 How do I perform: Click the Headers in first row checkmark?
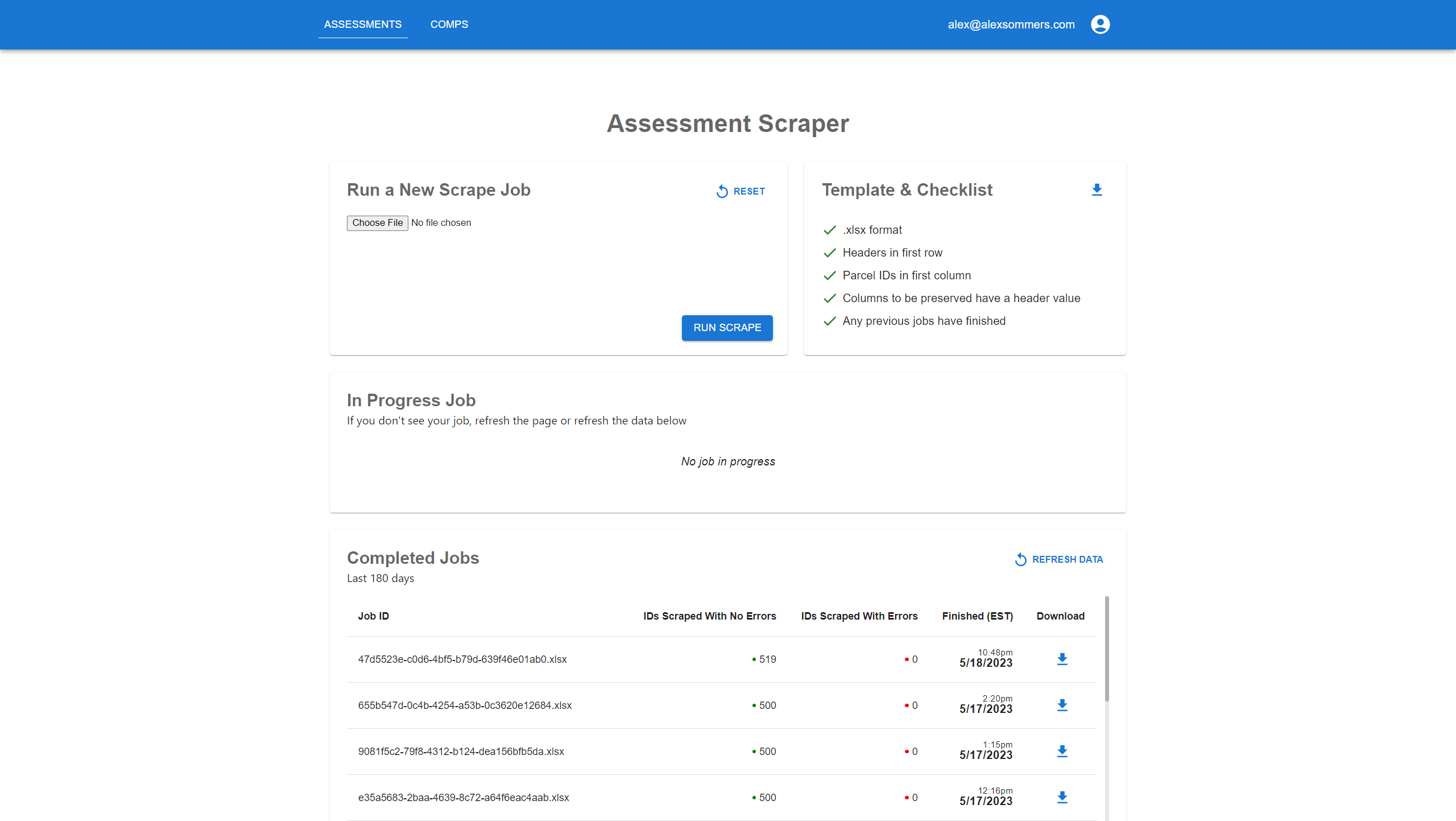[x=829, y=253]
